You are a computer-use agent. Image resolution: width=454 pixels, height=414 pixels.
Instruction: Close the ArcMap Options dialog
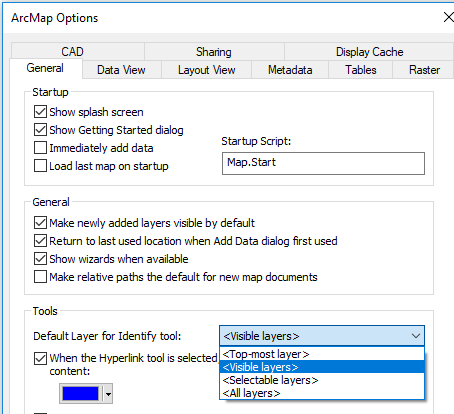pyautogui.click(x=449, y=17)
